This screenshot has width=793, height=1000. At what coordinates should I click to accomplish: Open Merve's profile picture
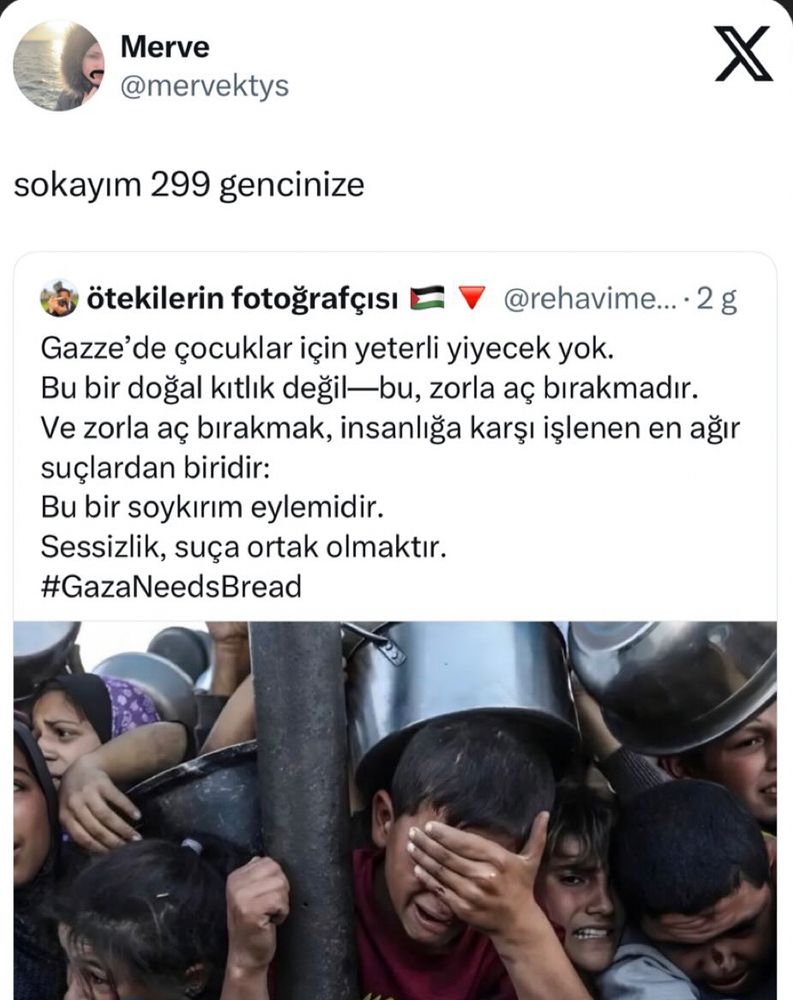click(59, 66)
